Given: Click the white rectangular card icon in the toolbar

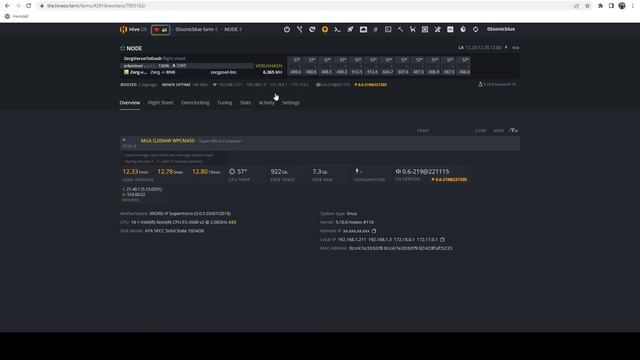Looking at the screenshot, I should point(450,29).
